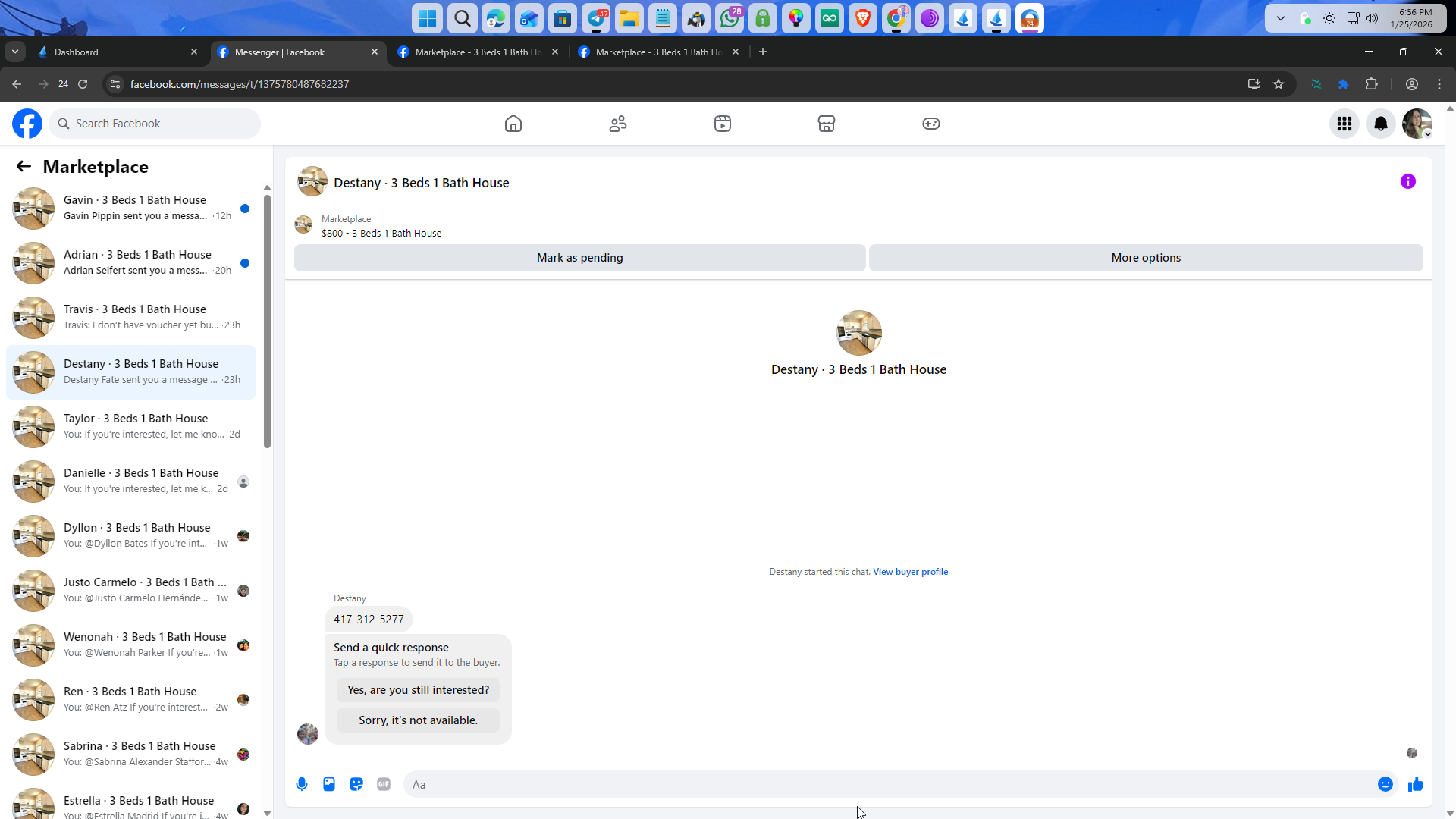Open the account profile picture menu
Viewport: 1456px width, 819px height.
(x=1417, y=124)
